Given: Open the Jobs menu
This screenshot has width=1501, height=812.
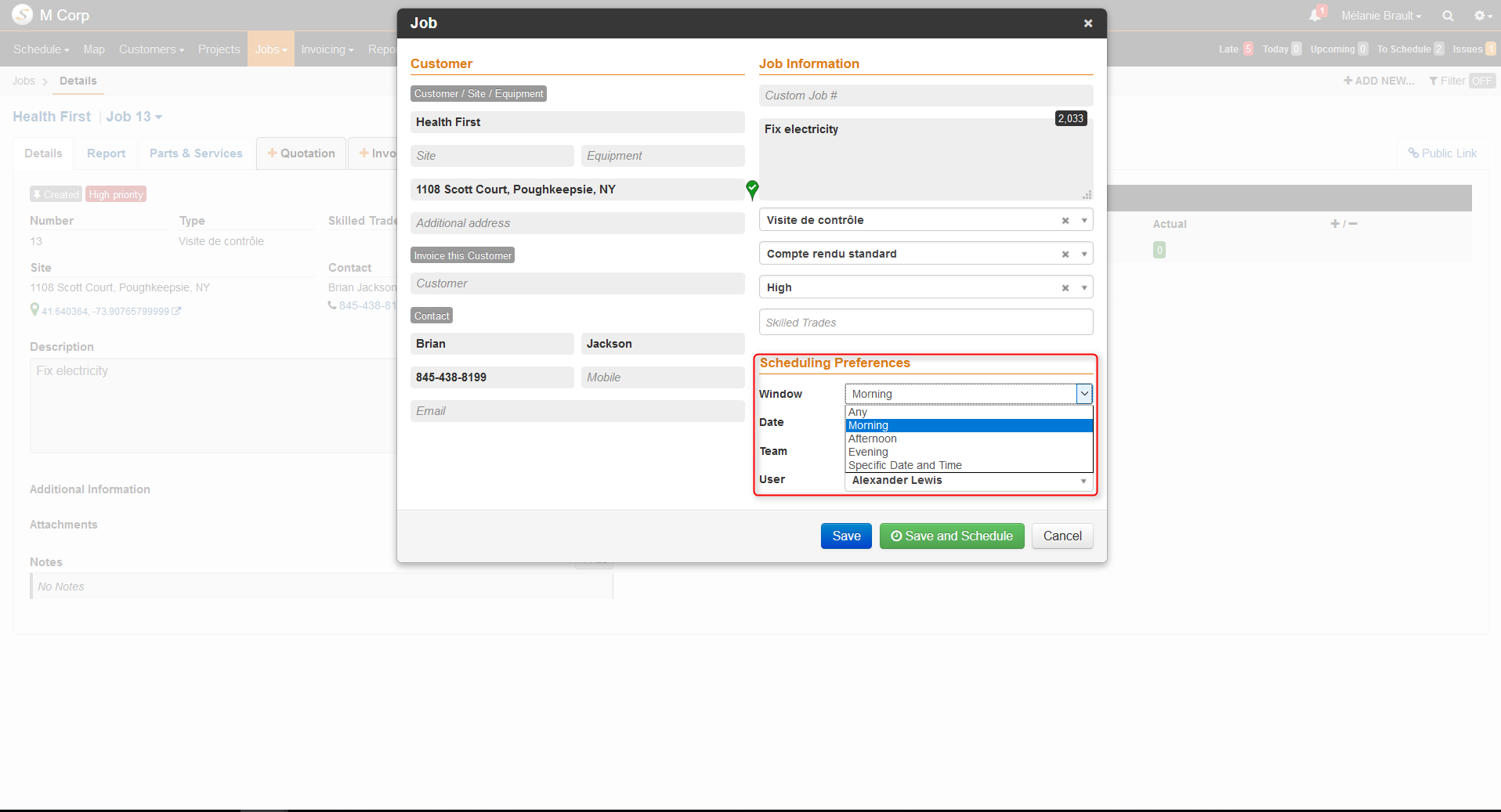Looking at the screenshot, I should (271, 49).
